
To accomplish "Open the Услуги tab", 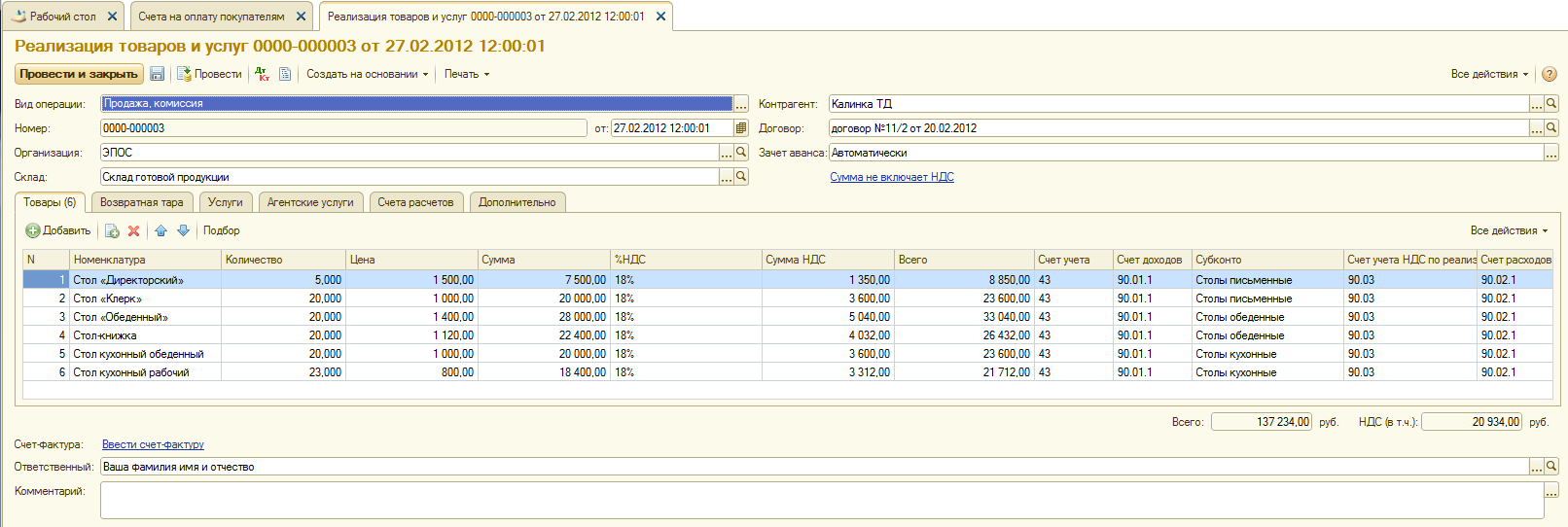I will click(226, 202).
